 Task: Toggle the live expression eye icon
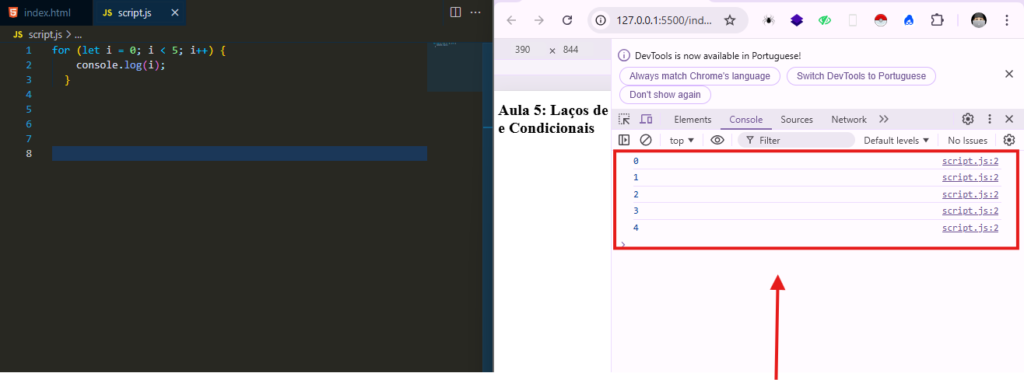click(x=717, y=140)
